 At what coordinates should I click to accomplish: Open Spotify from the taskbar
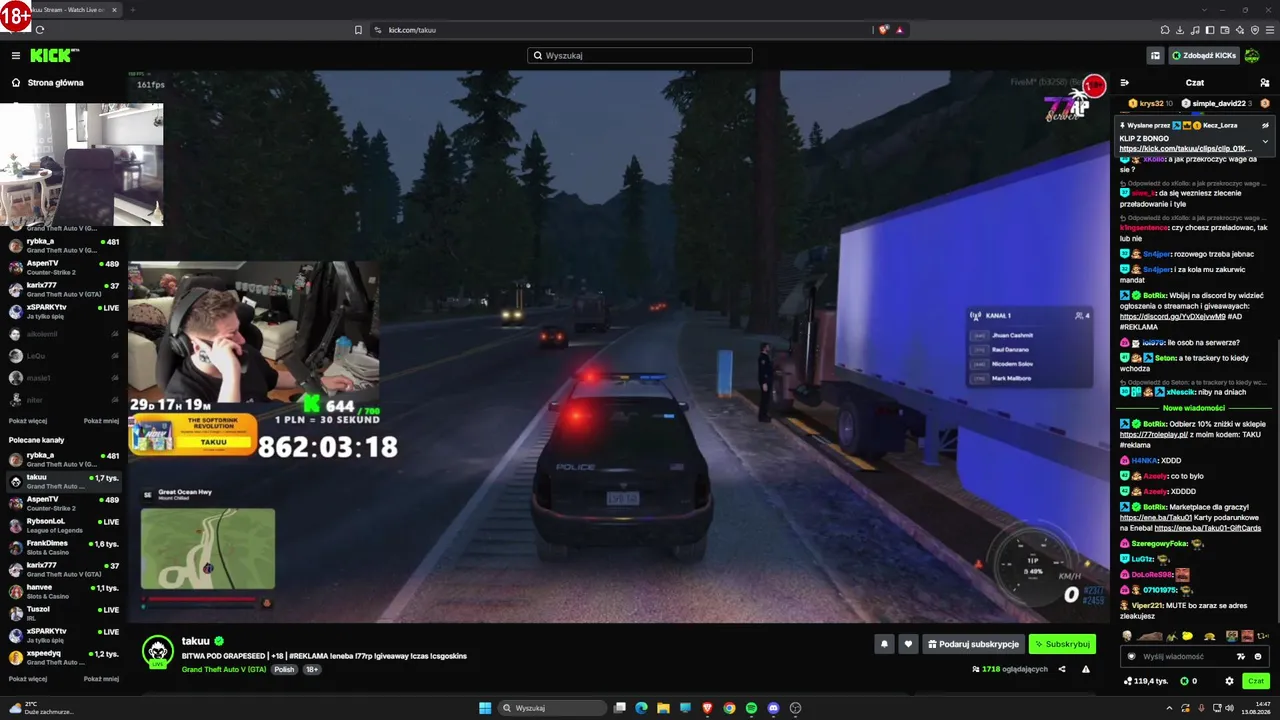(x=751, y=708)
